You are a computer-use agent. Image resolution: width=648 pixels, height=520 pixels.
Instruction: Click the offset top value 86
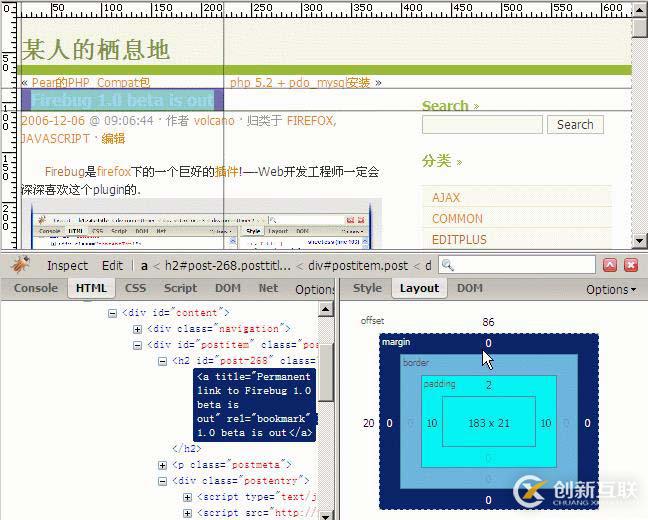(x=488, y=322)
